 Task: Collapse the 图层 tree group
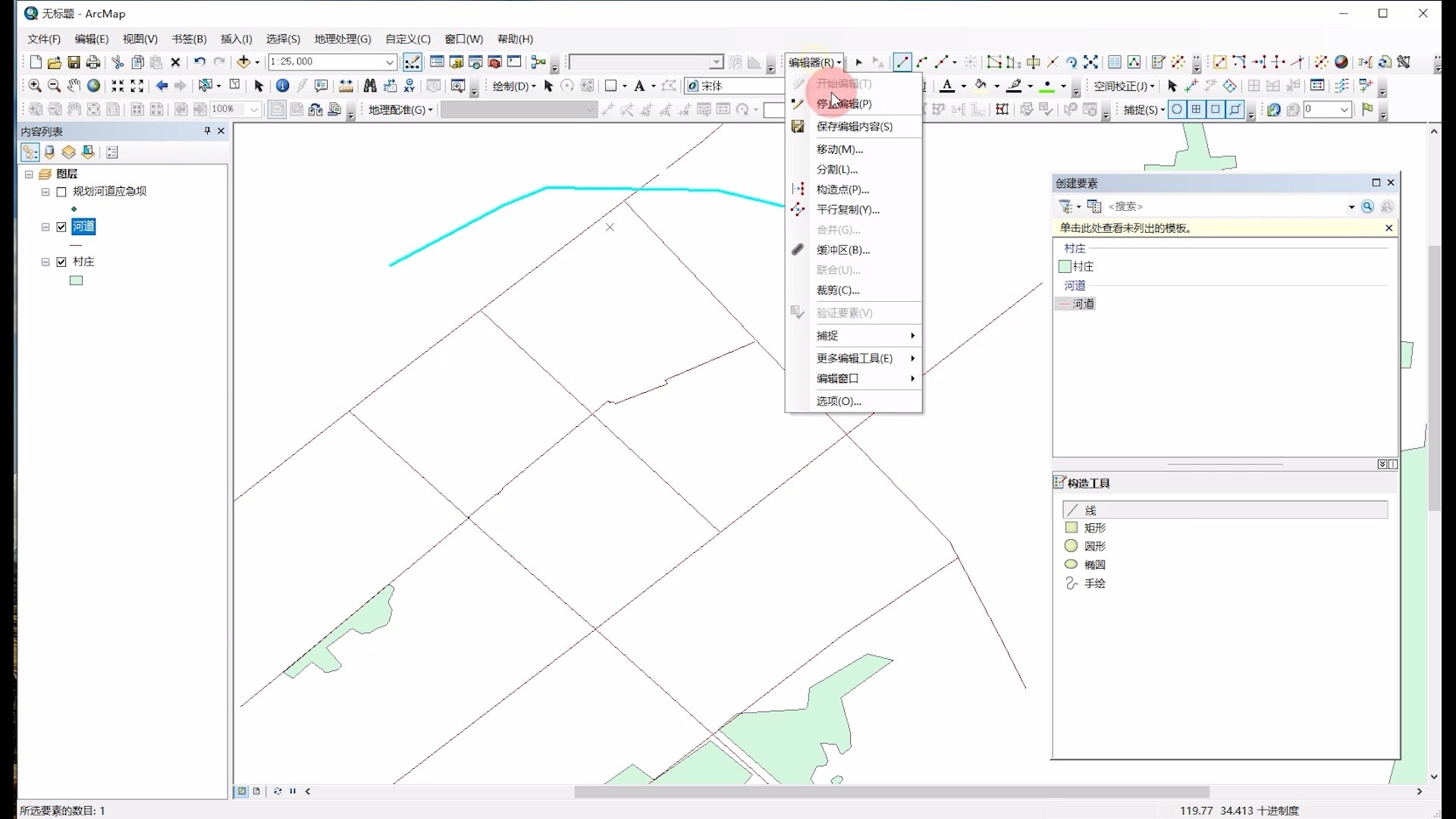click(29, 174)
